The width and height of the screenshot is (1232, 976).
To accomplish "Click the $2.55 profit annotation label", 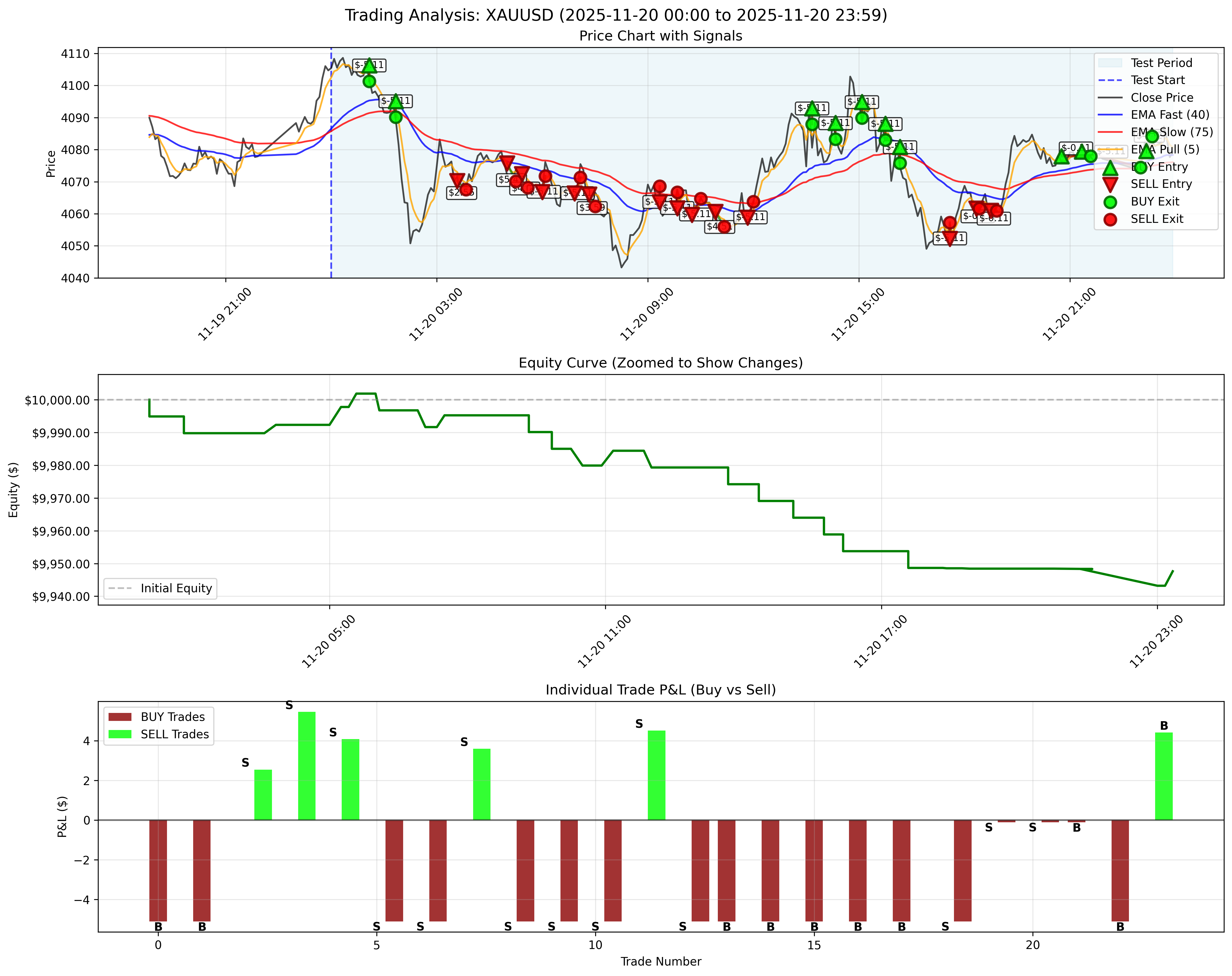I will point(461,192).
